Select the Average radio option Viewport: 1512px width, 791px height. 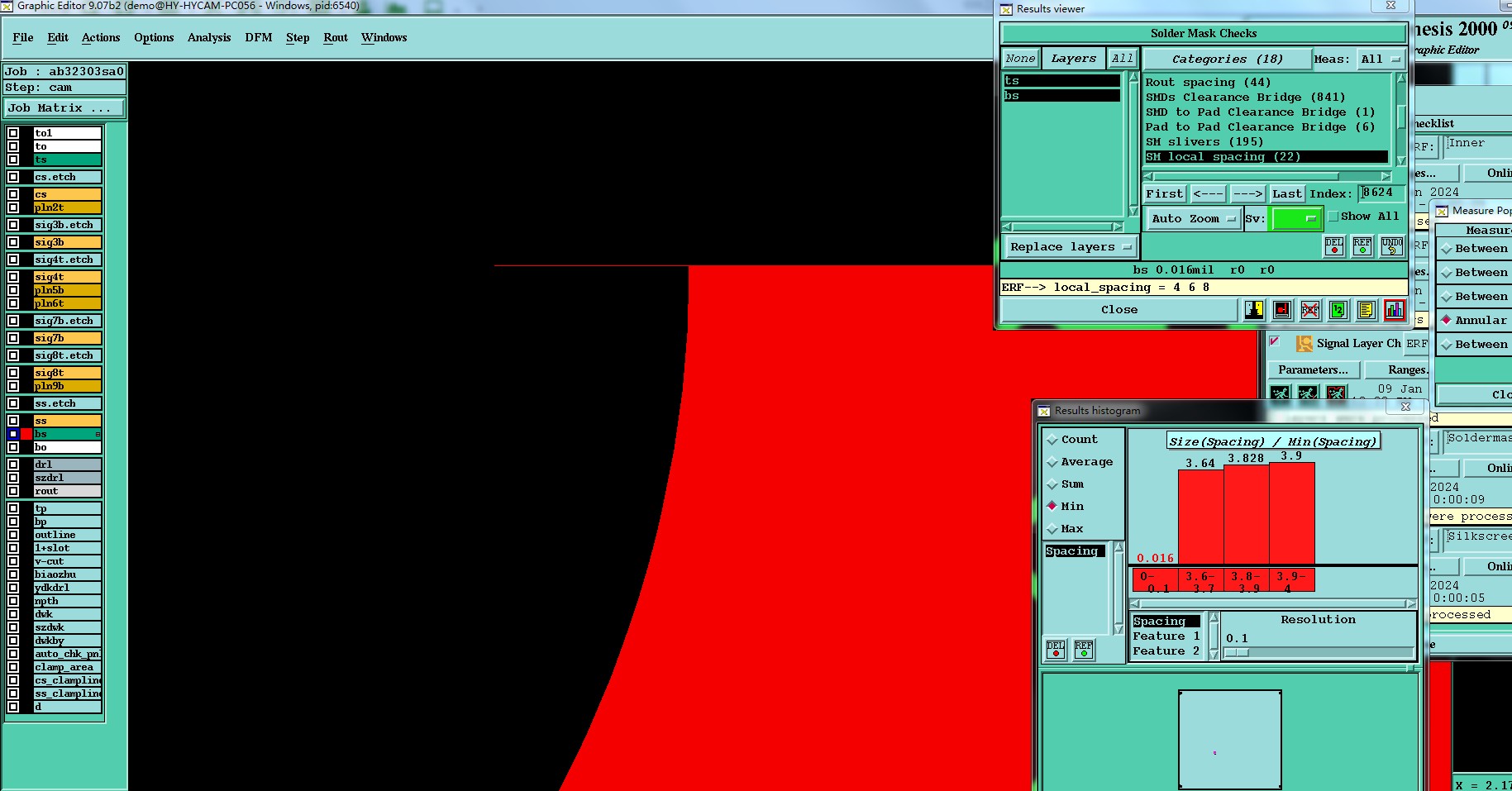(1052, 462)
